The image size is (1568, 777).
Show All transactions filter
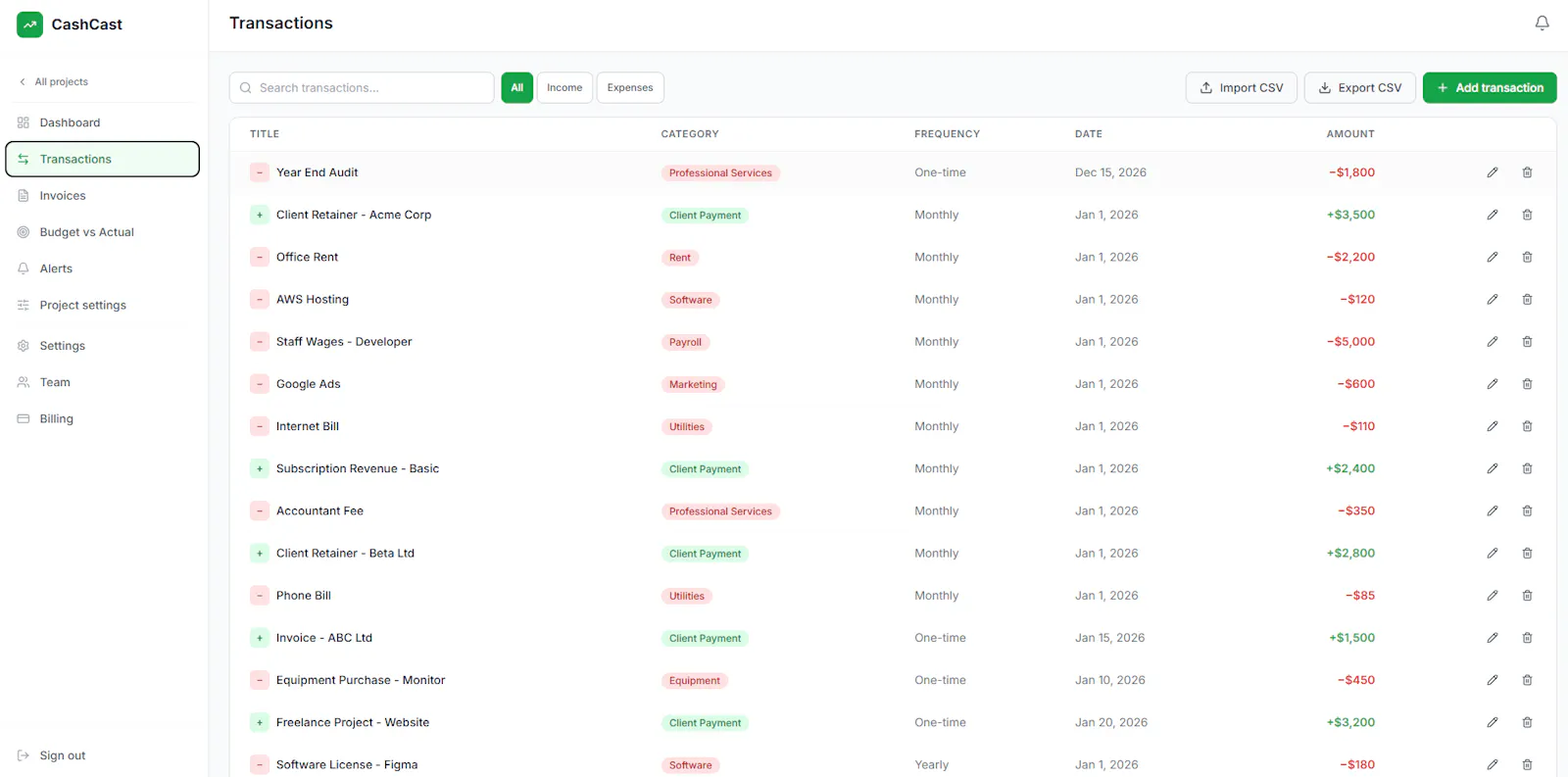[x=517, y=87]
